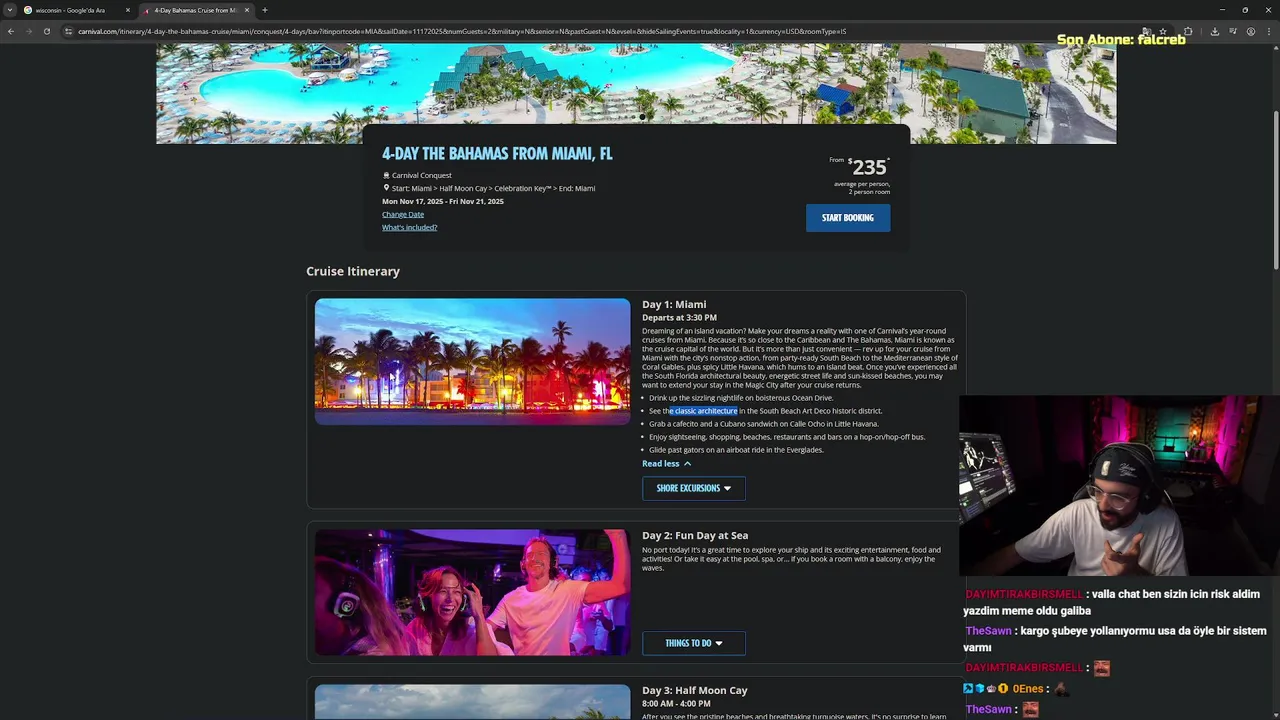Click 0Enes username in chat overlay
The width and height of the screenshot is (1280, 720).
pyautogui.click(x=1028, y=689)
